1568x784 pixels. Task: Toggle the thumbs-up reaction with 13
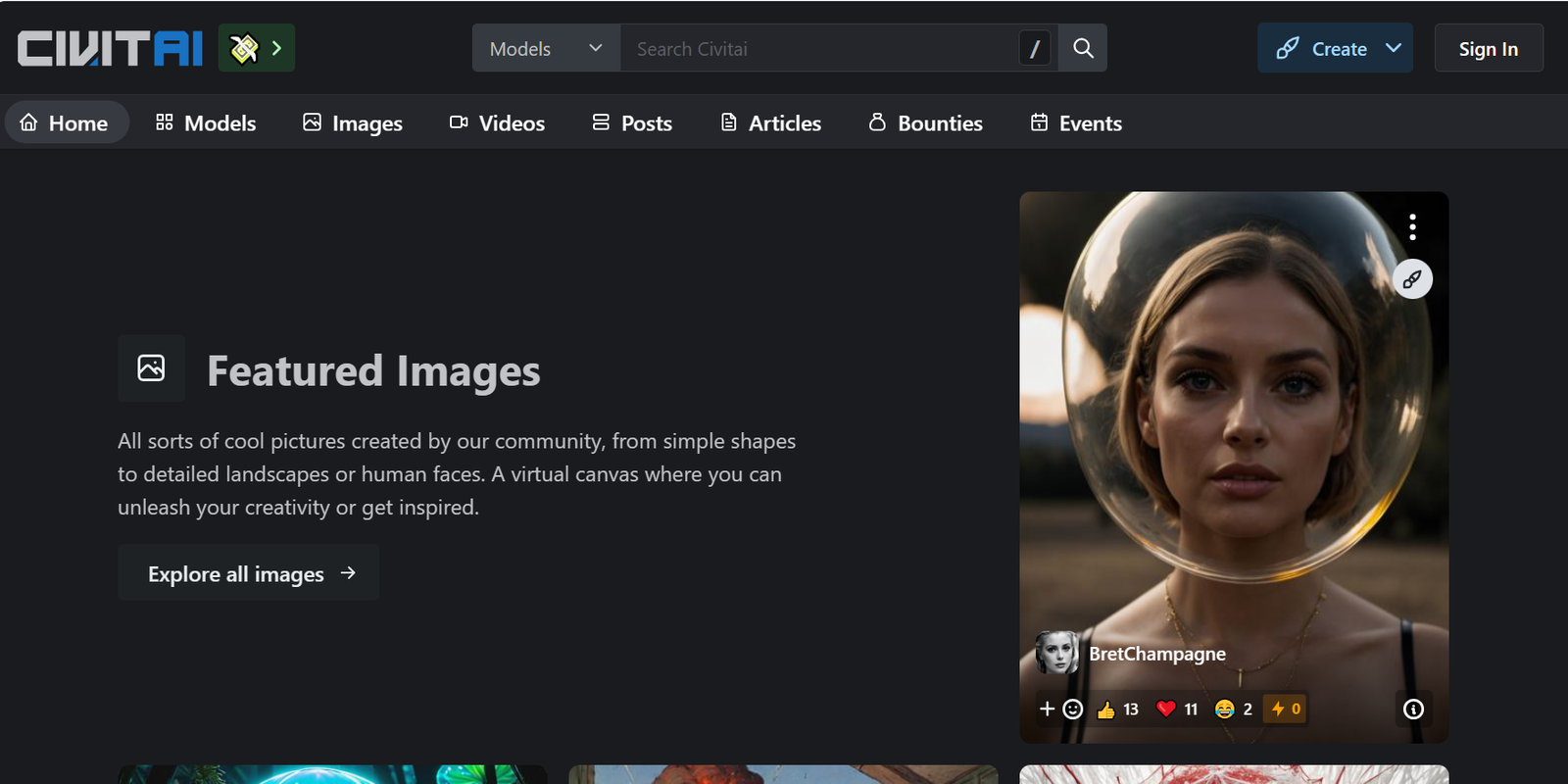[1118, 709]
